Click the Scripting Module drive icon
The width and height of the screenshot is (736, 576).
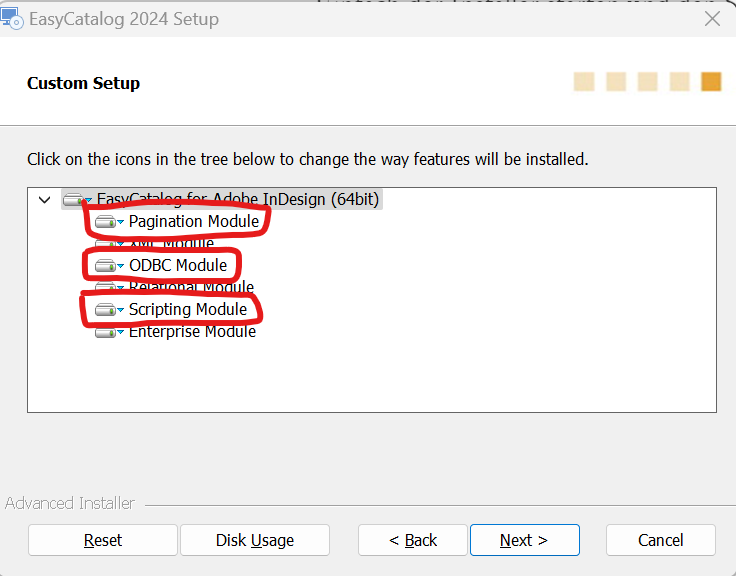tap(106, 310)
